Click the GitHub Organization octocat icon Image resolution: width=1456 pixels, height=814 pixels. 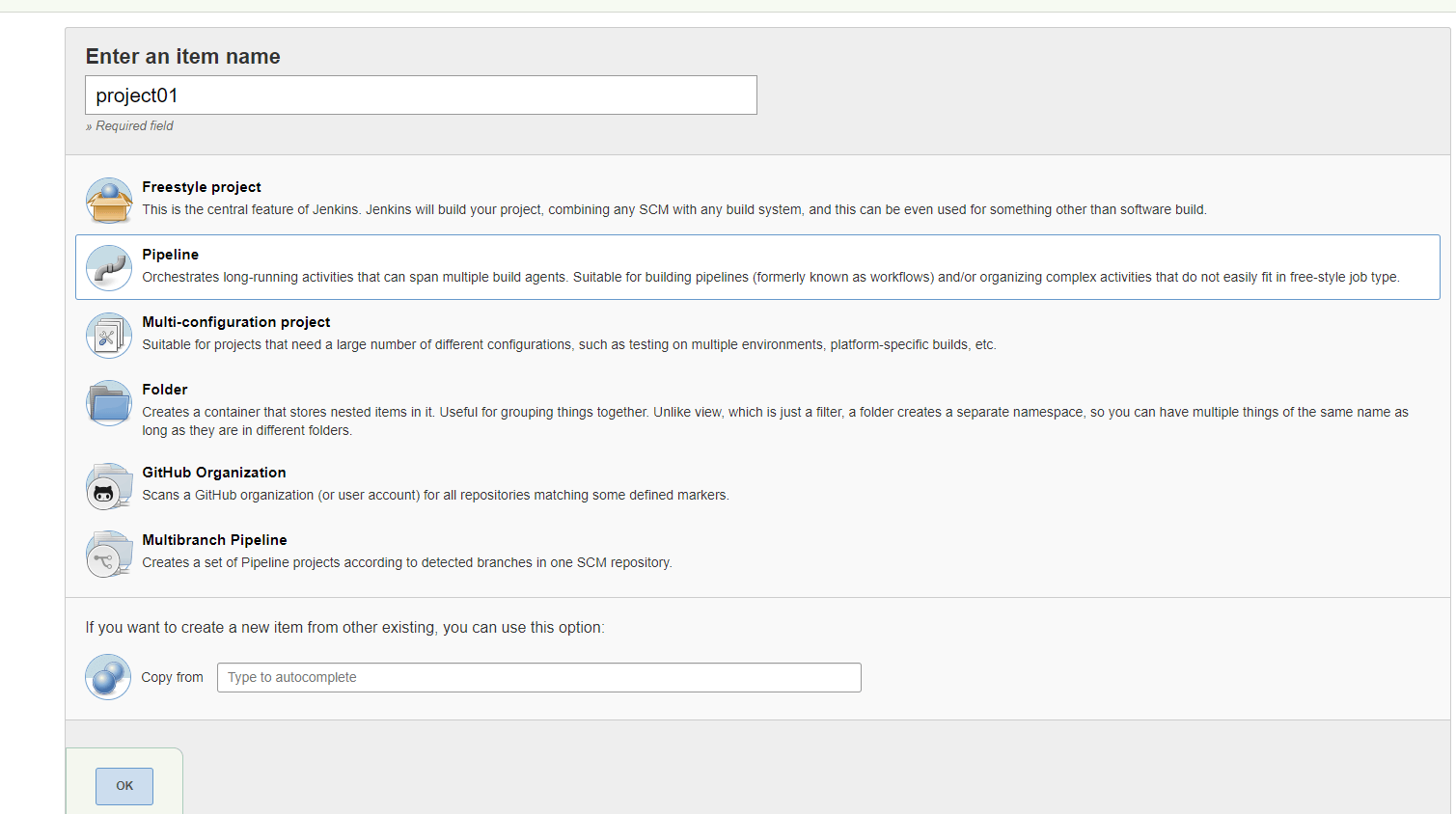(109, 486)
